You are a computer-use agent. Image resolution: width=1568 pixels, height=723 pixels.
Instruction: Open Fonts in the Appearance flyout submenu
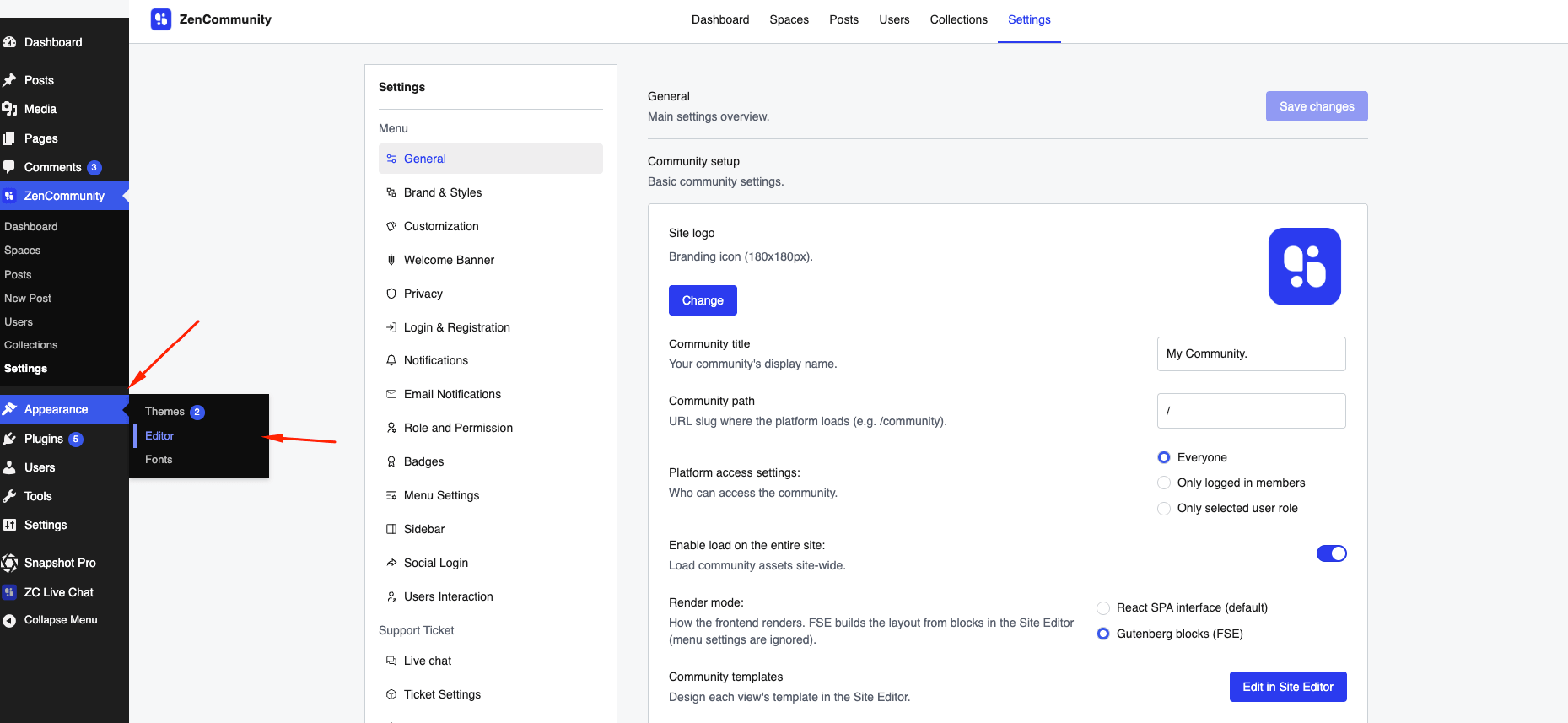pyautogui.click(x=159, y=459)
